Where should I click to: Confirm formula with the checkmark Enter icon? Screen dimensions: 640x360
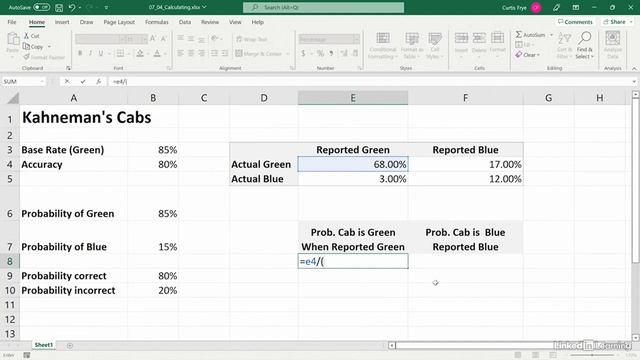click(x=83, y=82)
